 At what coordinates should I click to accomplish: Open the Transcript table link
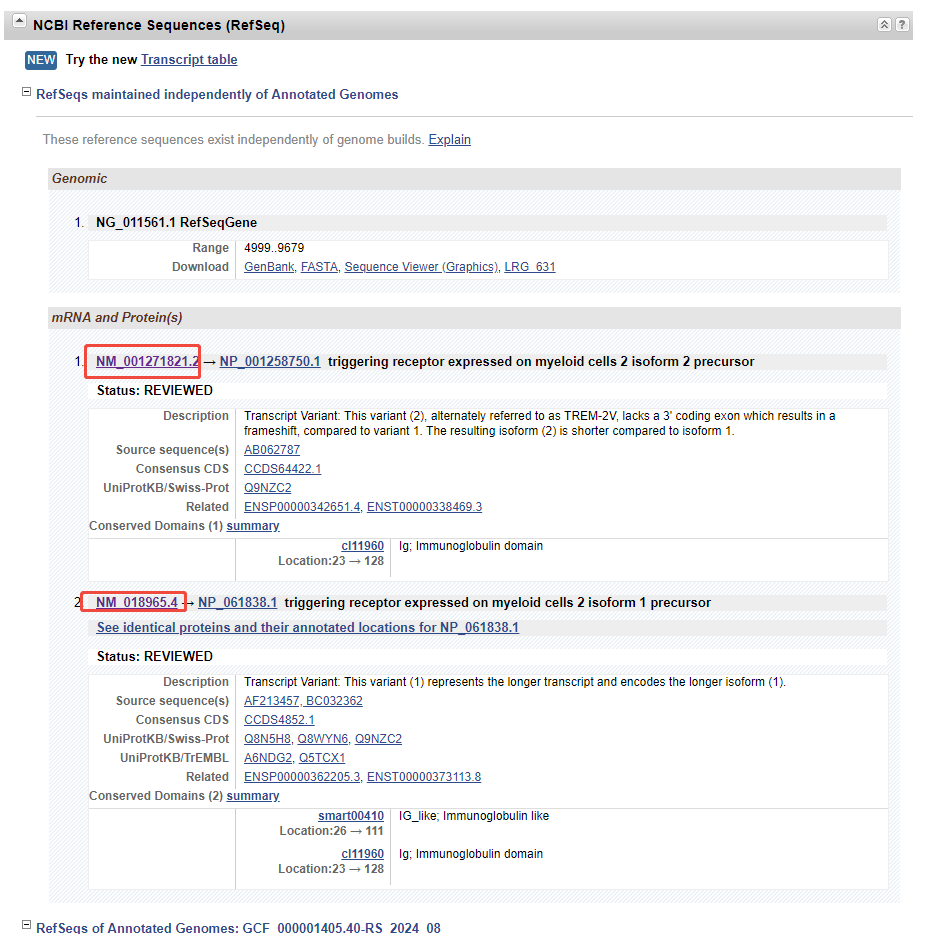point(189,60)
